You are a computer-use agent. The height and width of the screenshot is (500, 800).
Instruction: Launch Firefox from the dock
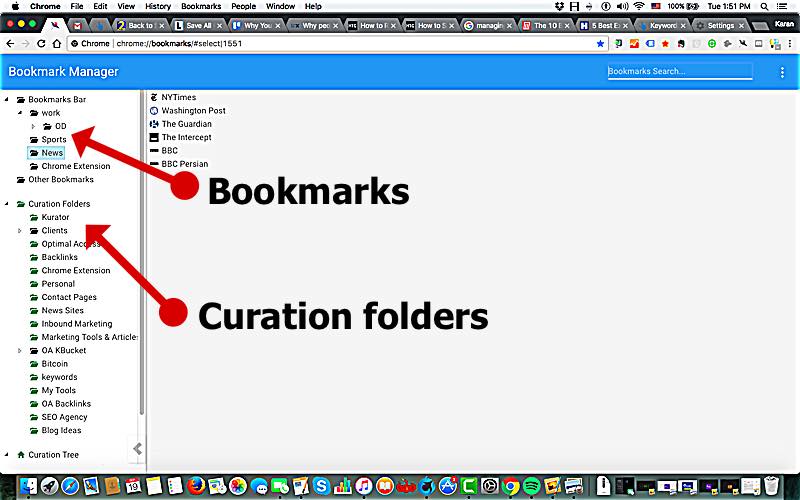pyautogui.click(x=195, y=485)
